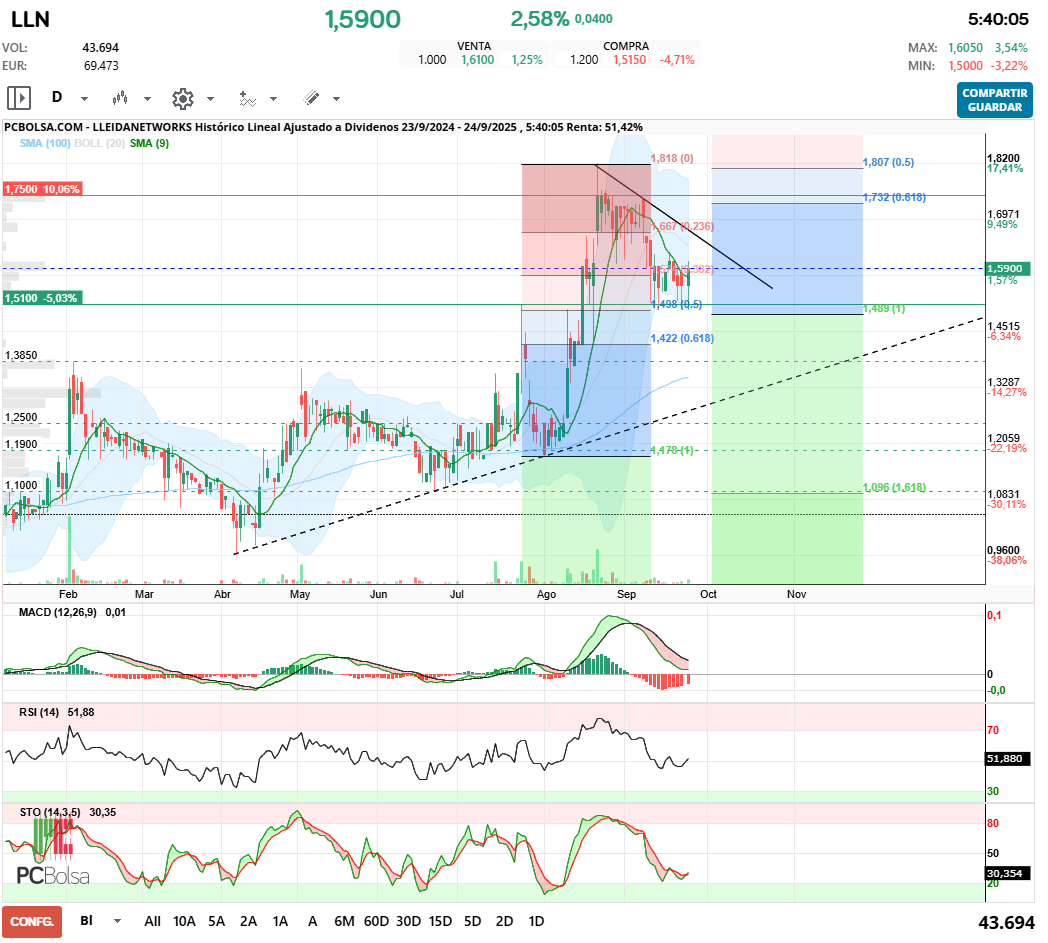Click the 1,807 (0.5) Fibonacci label
This screenshot has width=1048, height=943.
pyautogui.click(x=888, y=162)
